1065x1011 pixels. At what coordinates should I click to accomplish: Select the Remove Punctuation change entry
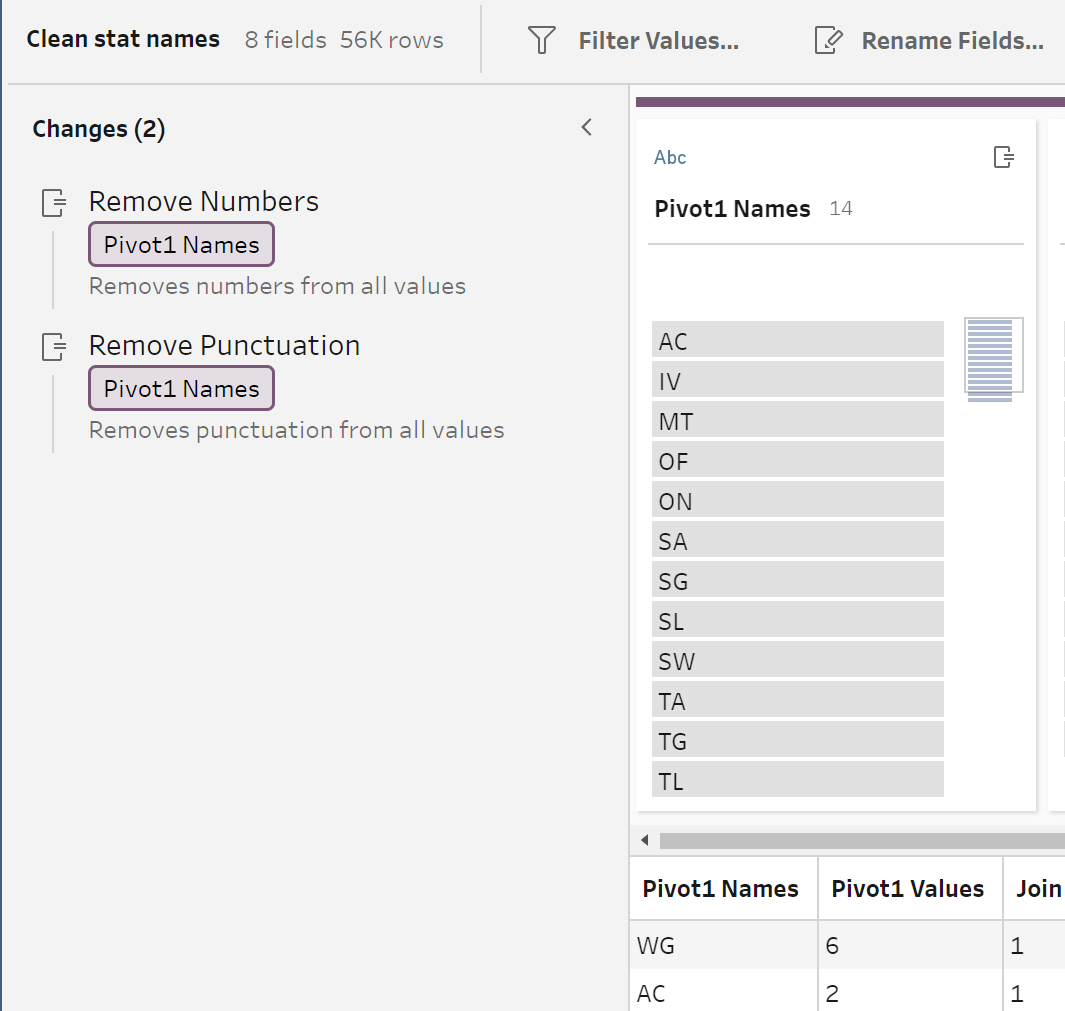tap(224, 346)
